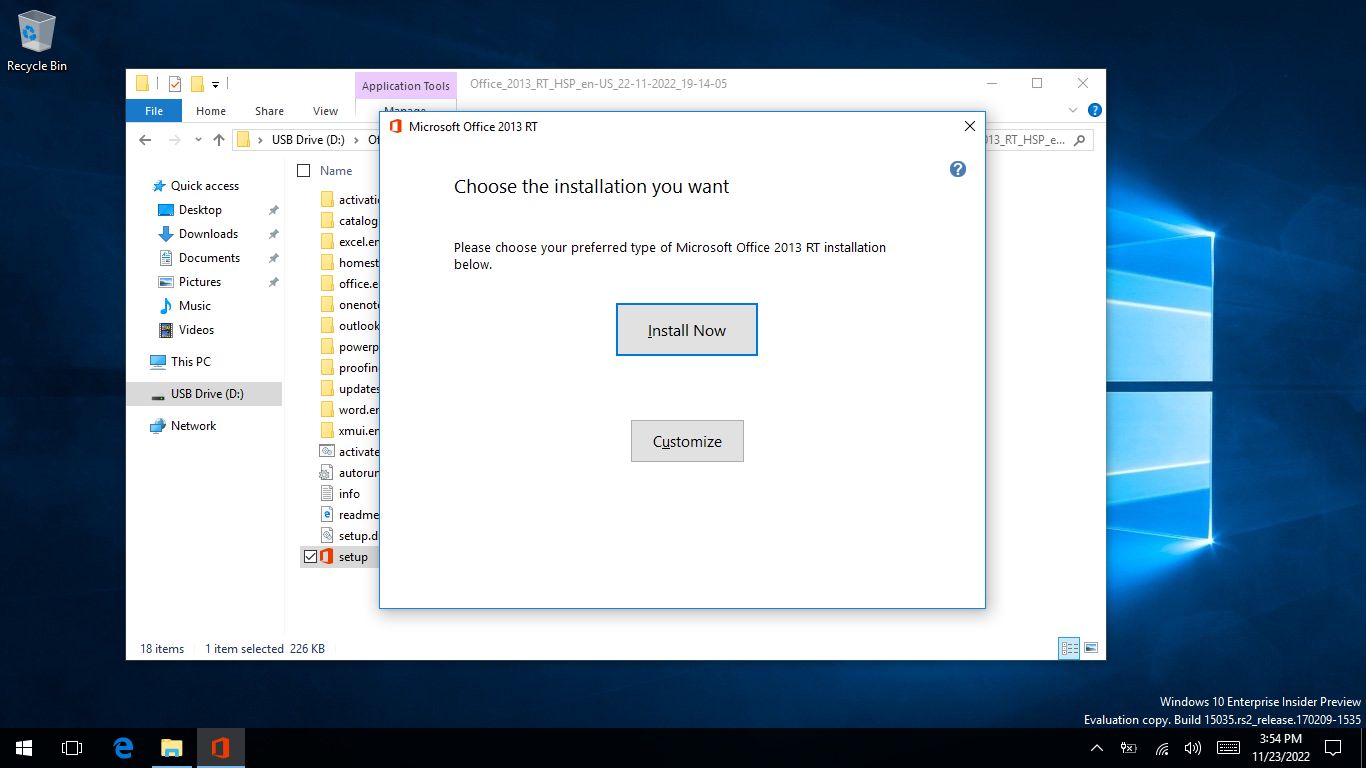
Task: Maximize the File Explorer window
Action: (x=1037, y=84)
